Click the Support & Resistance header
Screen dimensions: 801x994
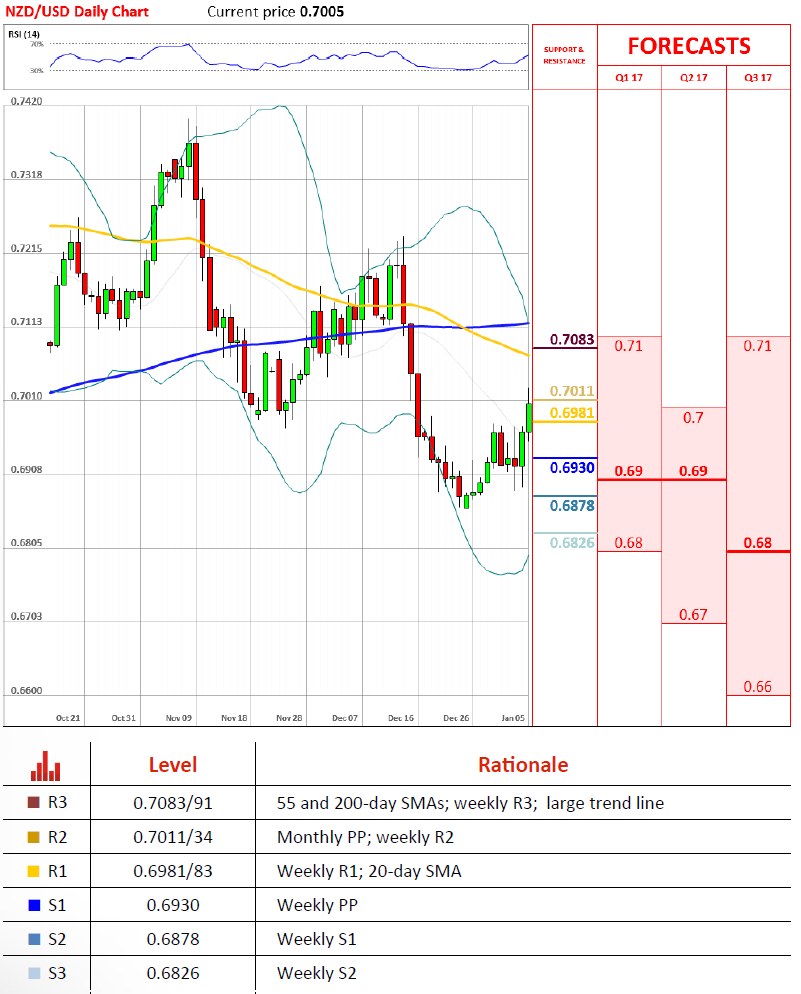pyautogui.click(x=564, y=55)
